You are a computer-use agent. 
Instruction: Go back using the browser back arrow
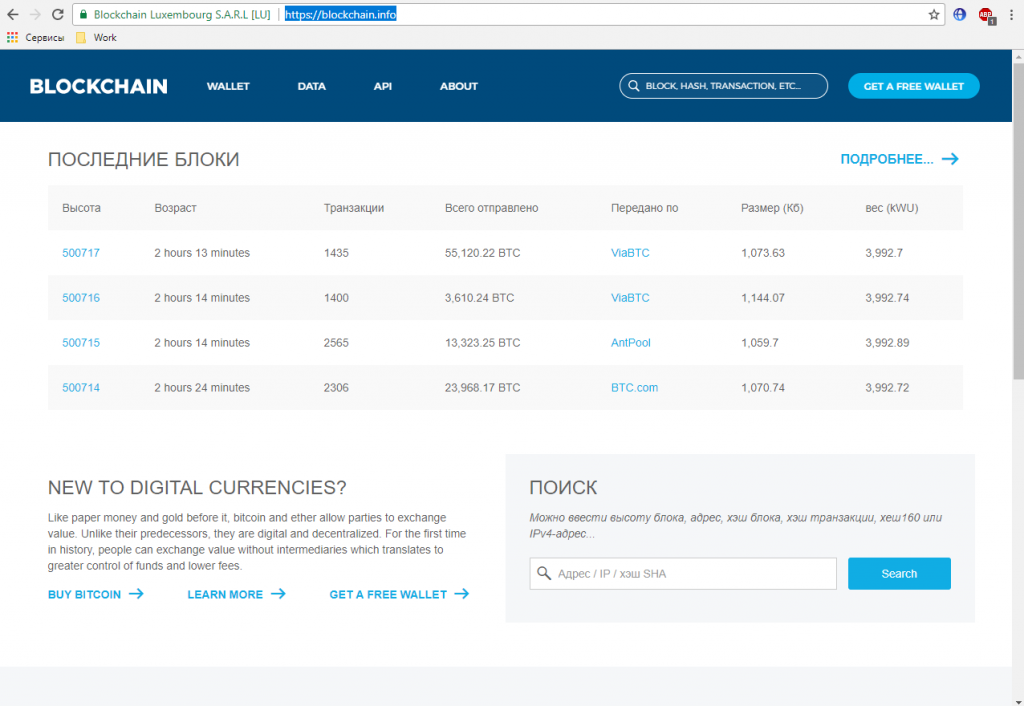coord(12,14)
